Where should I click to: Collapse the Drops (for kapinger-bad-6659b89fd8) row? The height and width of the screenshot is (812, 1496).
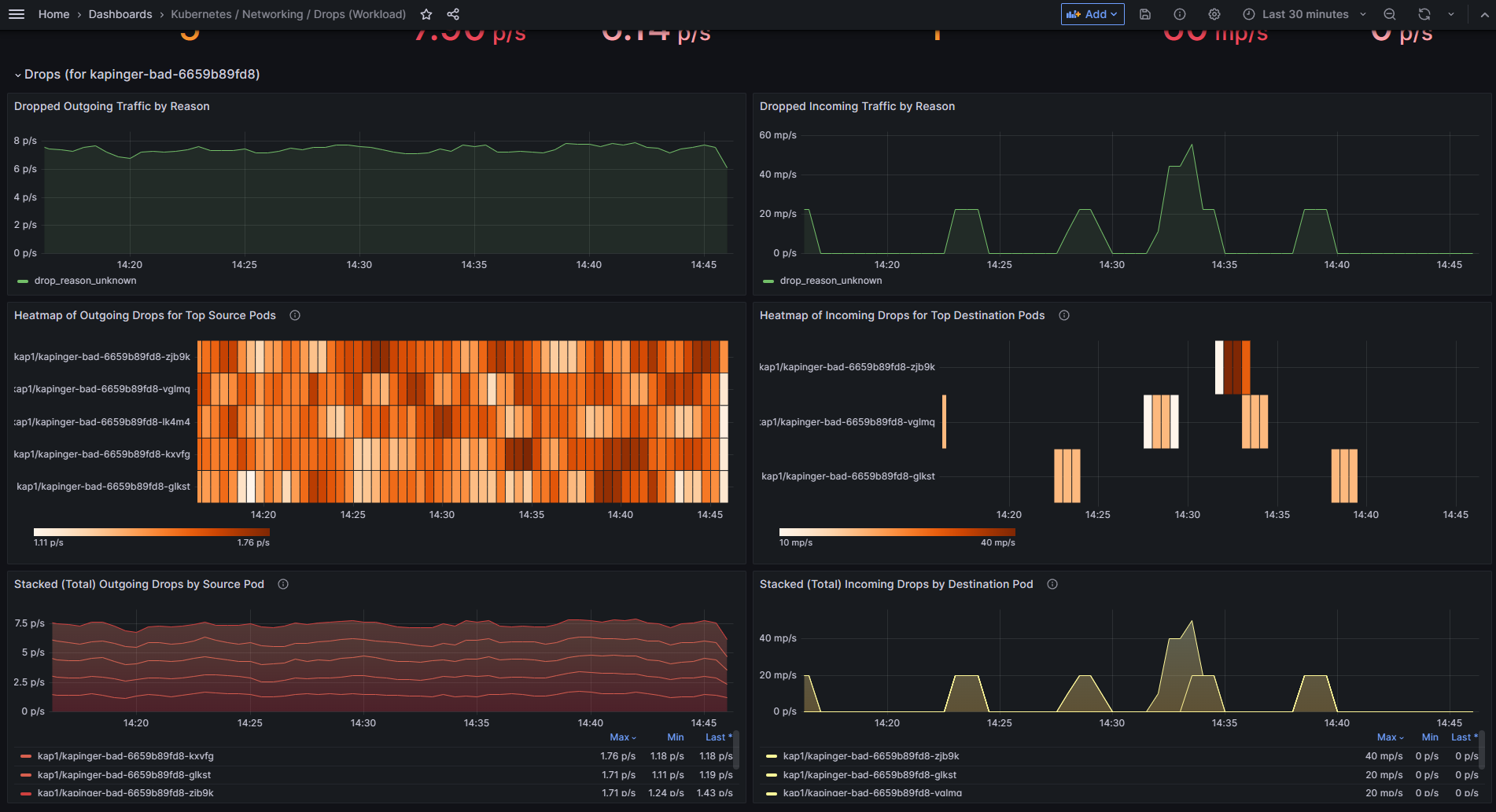[138, 74]
